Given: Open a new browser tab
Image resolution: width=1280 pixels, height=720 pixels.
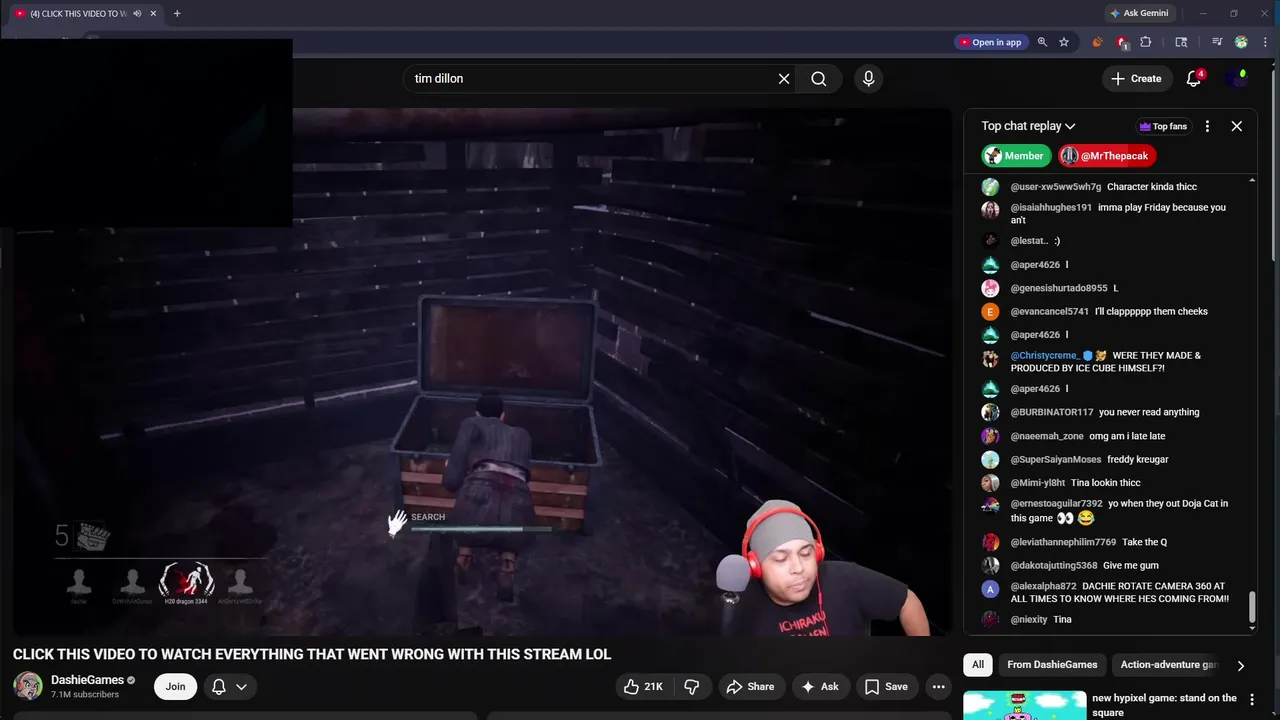Looking at the screenshot, I should (177, 13).
